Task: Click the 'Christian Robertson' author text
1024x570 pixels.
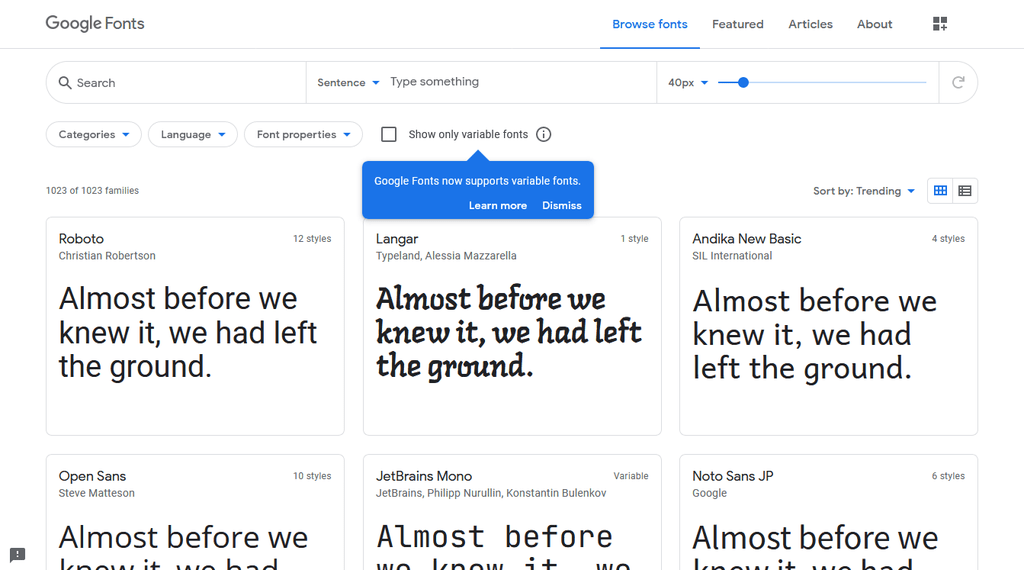Action: click(x=107, y=256)
